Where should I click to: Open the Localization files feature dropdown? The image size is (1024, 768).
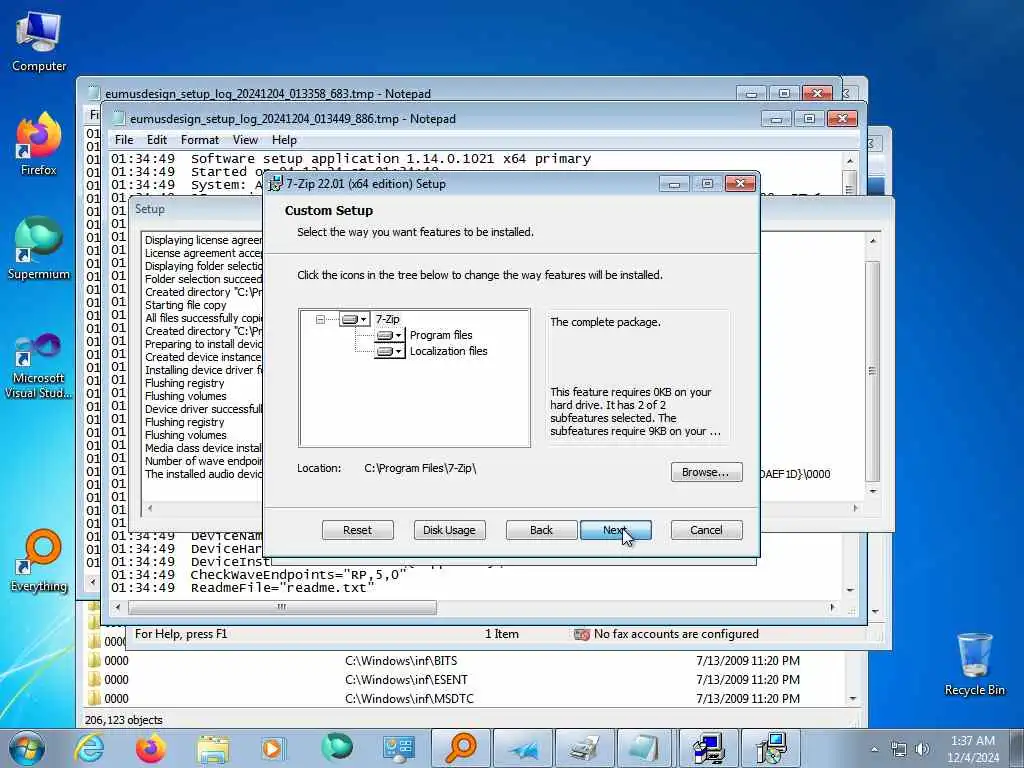pos(389,351)
